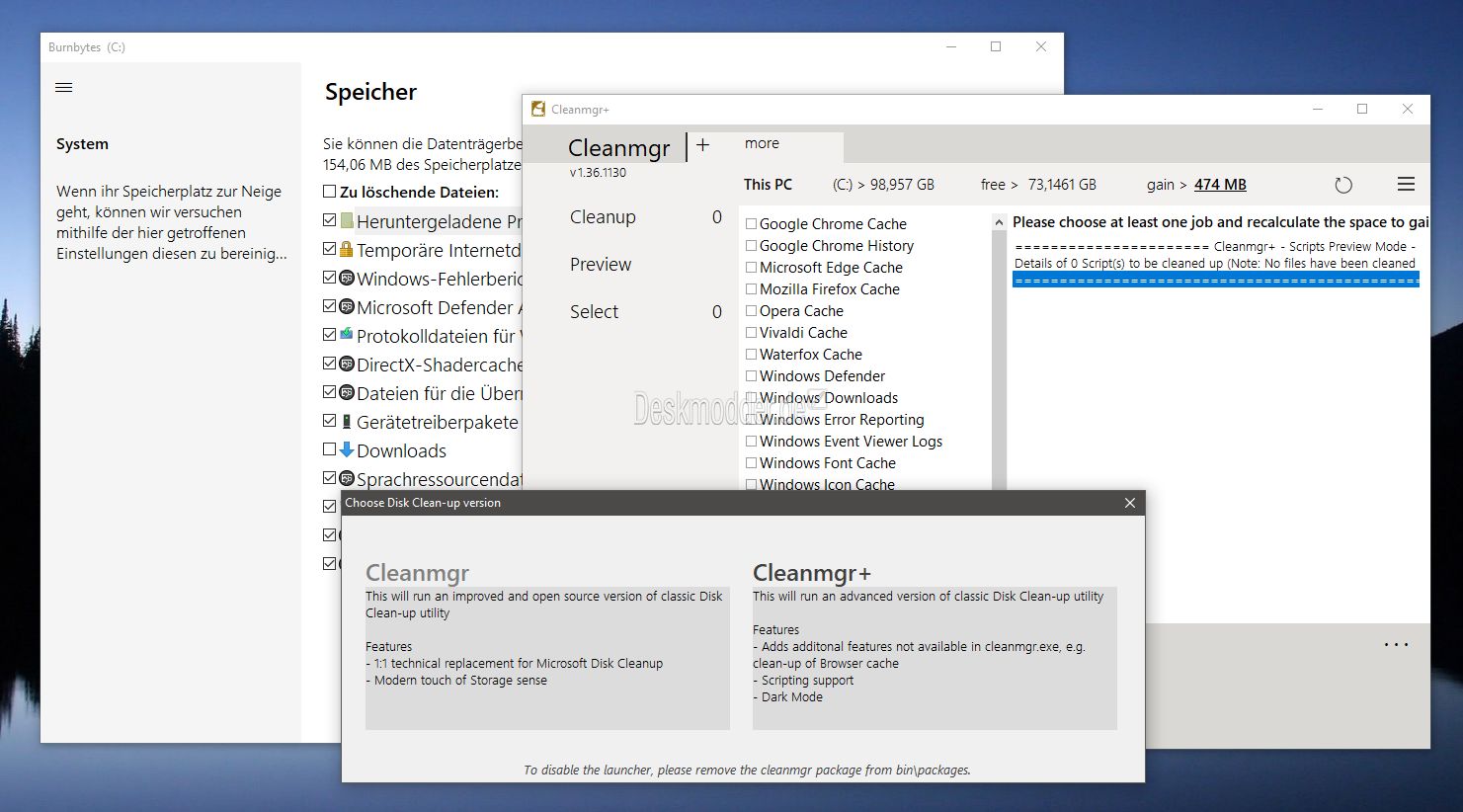The height and width of the screenshot is (812, 1463).
Task: Minimize the Cleanmgr+ window
Action: click(x=1318, y=109)
